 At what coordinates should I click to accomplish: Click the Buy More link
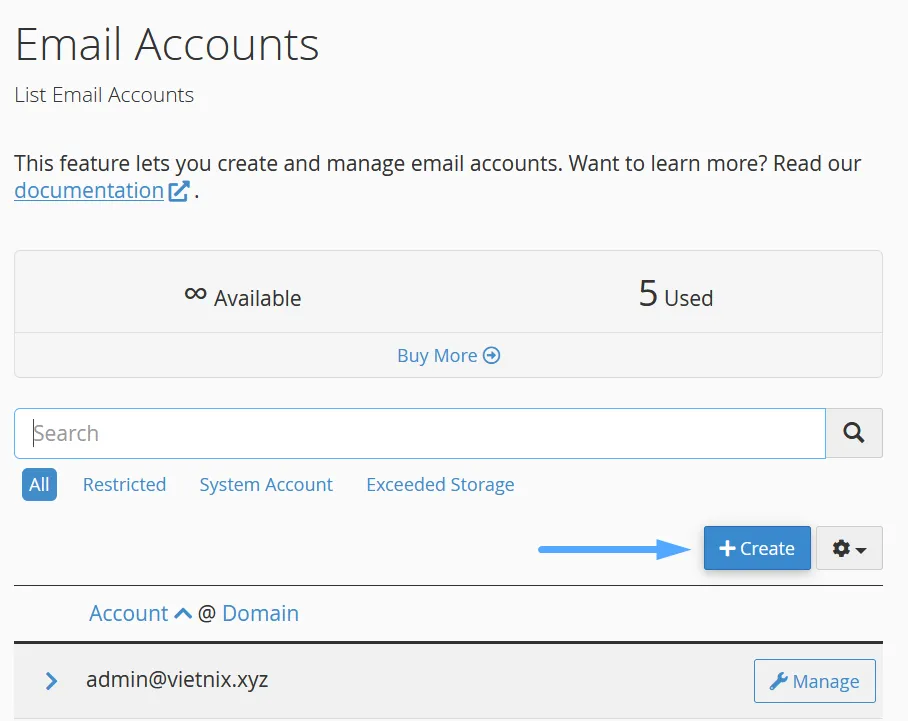(x=437, y=355)
